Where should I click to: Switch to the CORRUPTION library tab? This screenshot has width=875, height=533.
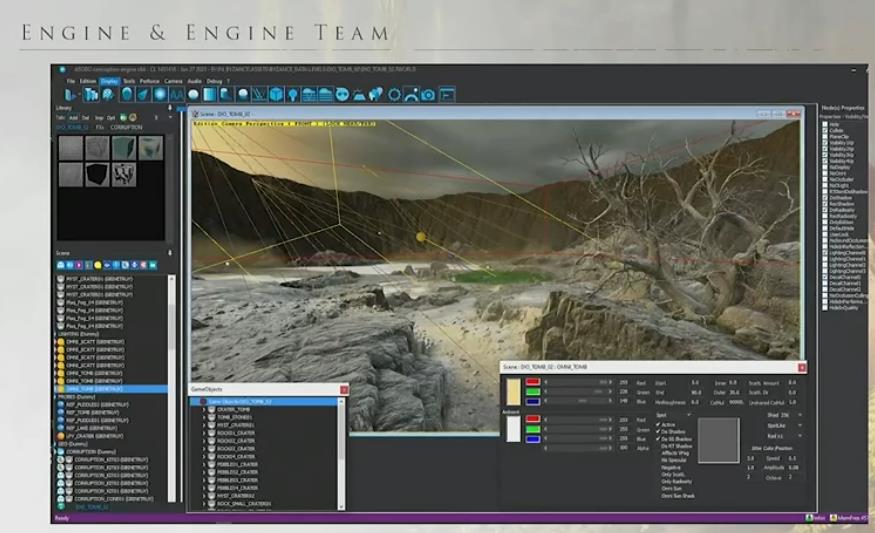coord(126,127)
